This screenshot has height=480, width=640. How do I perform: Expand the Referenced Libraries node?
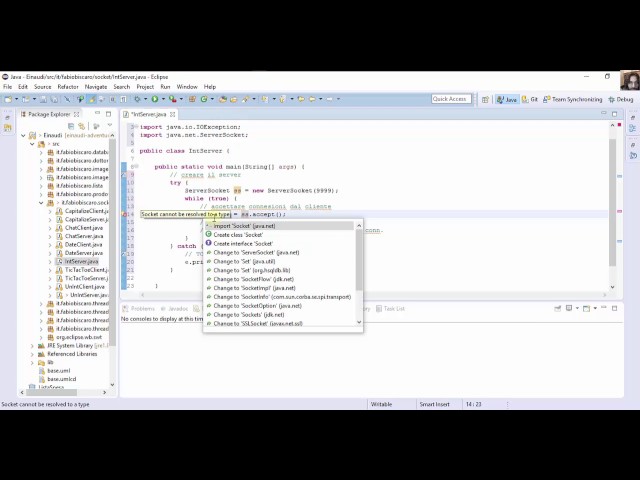point(32,354)
